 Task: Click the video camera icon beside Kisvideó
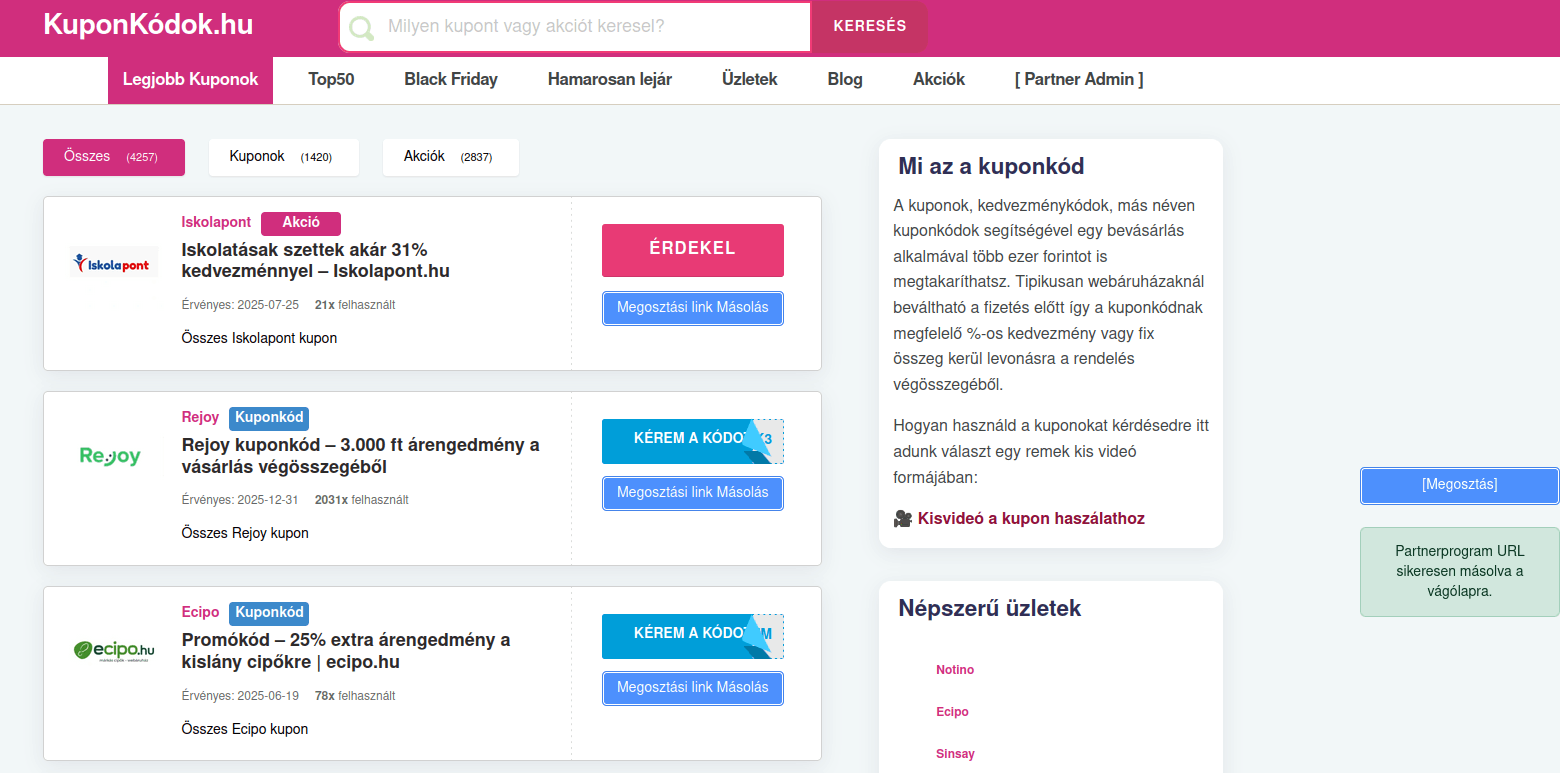(x=903, y=518)
